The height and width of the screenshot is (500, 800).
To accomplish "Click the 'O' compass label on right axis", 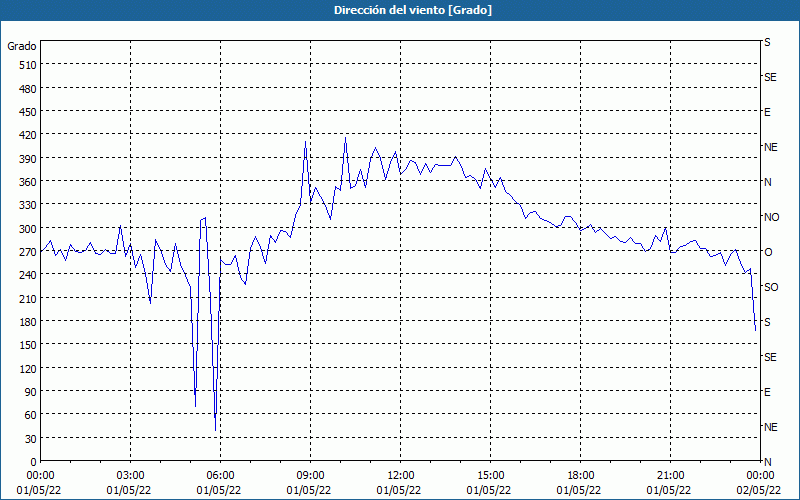I will click(x=768, y=252).
